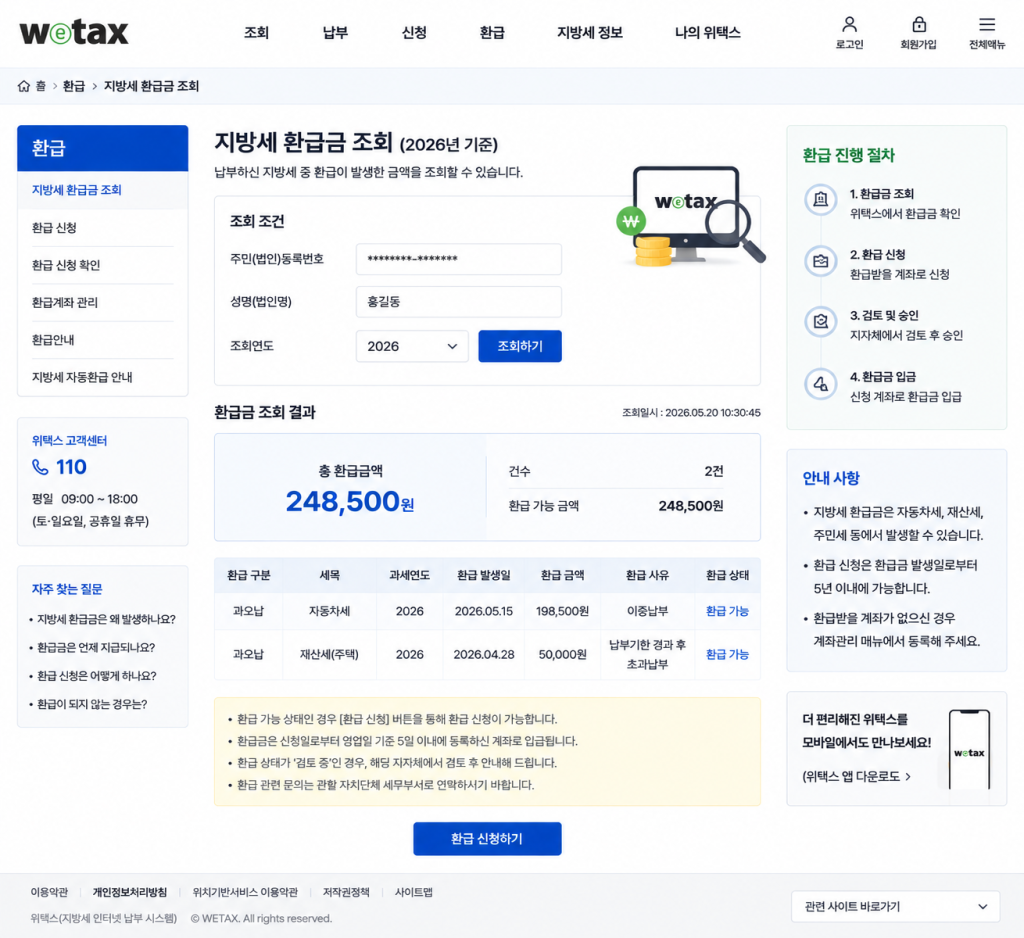The width and height of the screenshot is (1024, 938).
Task: Click the wetax logo in header
Action: 74,31
